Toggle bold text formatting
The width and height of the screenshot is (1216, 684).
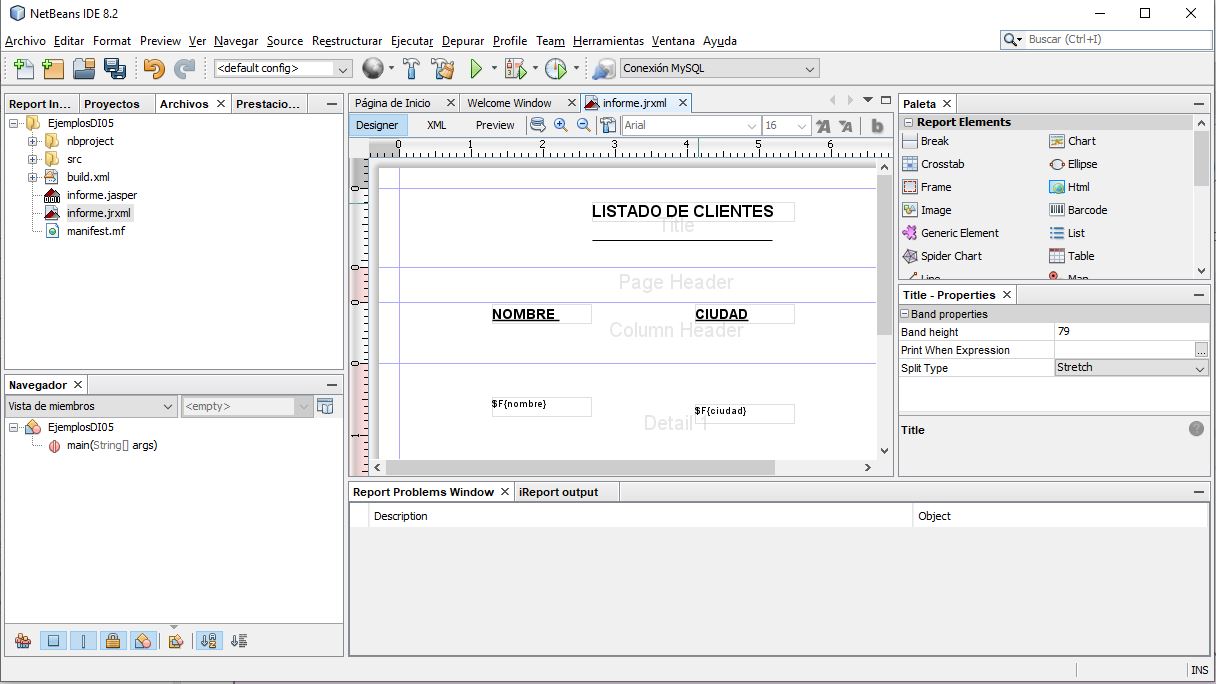click(x=877, y=126)
